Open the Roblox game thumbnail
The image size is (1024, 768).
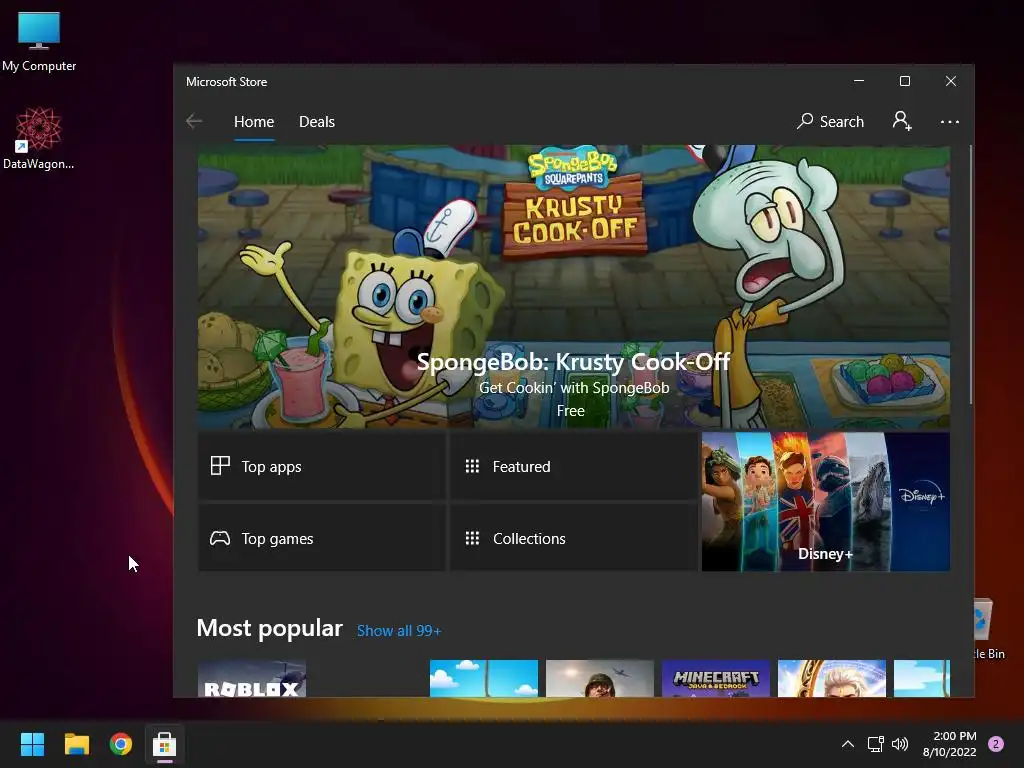point(251,679)
